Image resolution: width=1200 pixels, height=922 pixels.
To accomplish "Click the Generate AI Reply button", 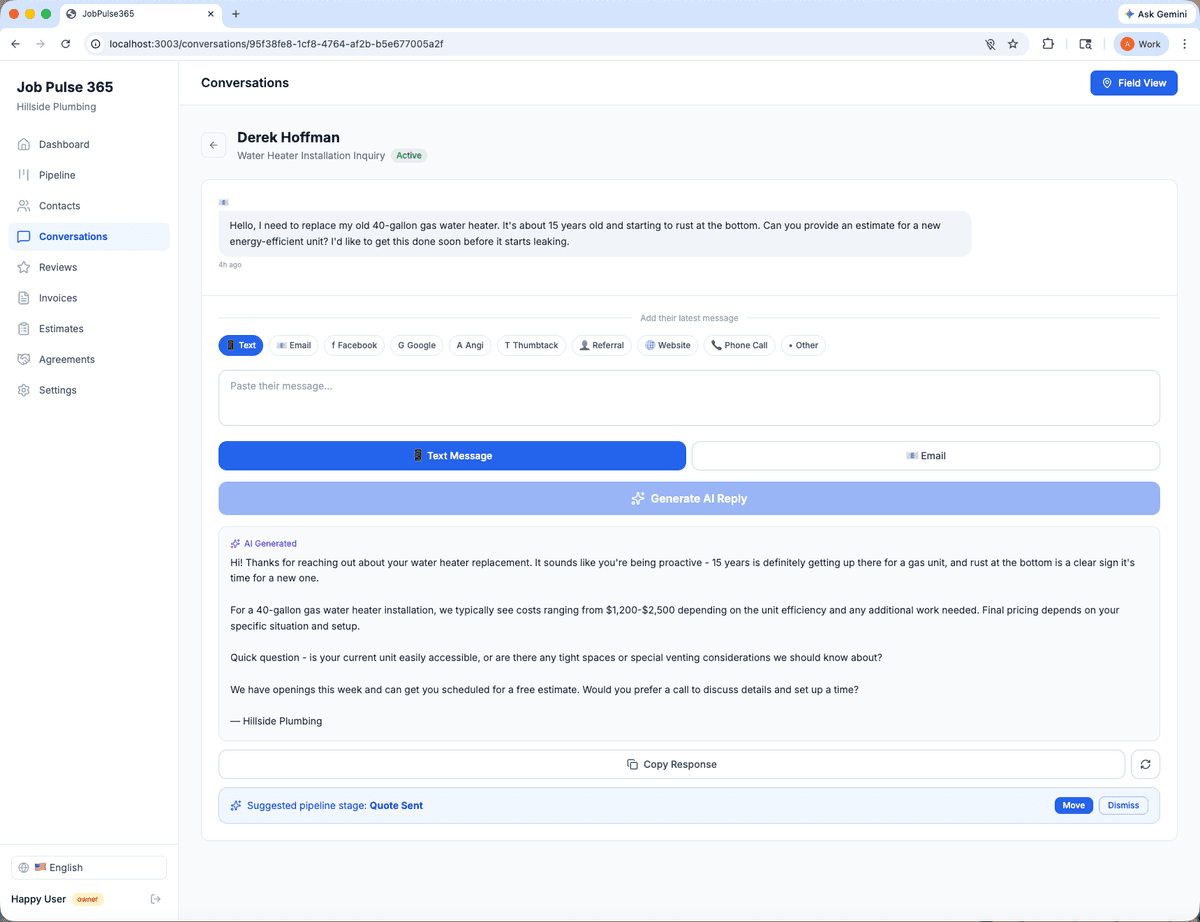I will (689, 498).
